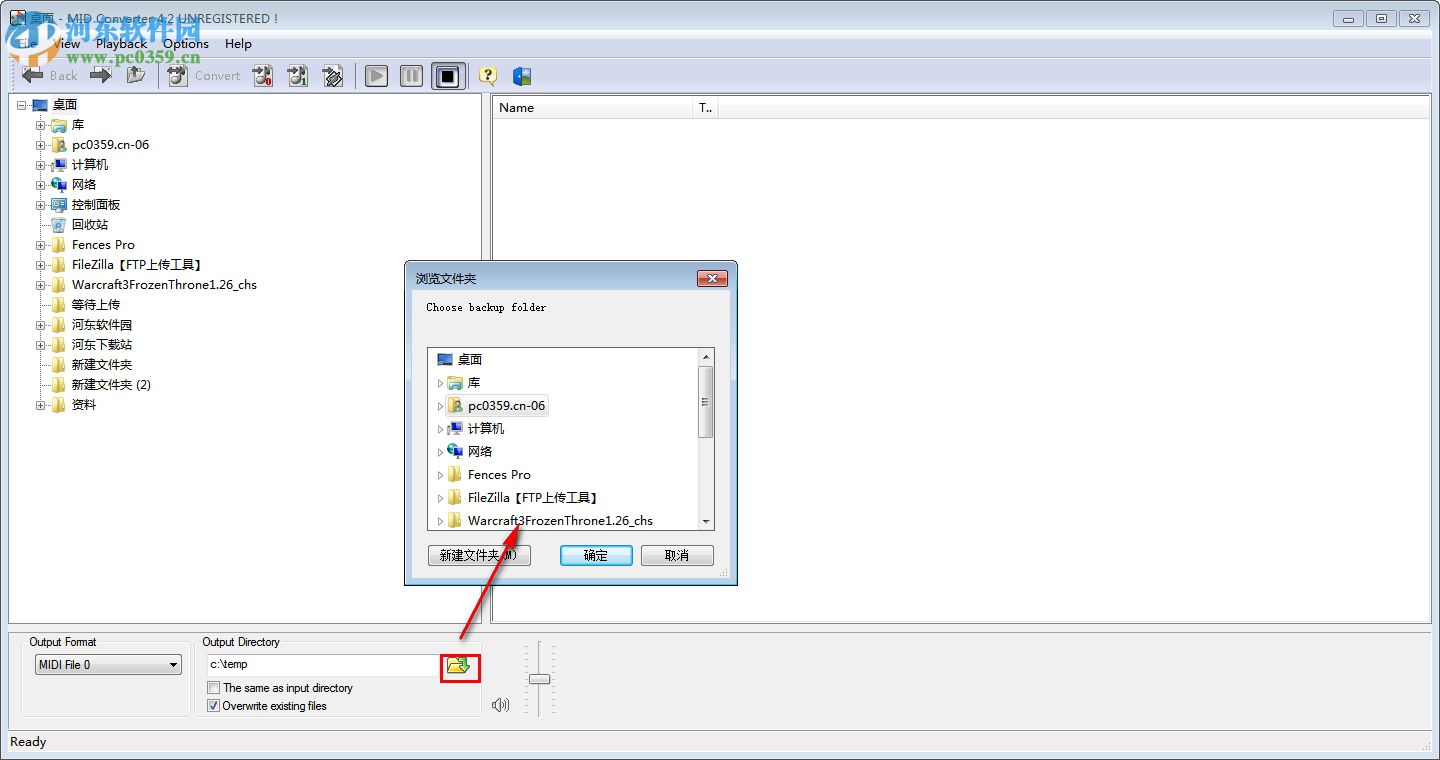
Task: Click the browse dialog scrollbar down arrow
Action: click(706, 521)
